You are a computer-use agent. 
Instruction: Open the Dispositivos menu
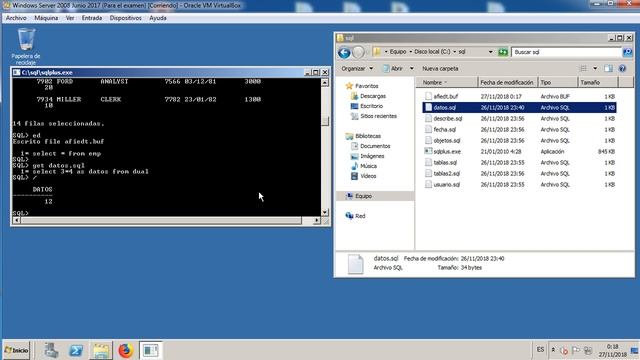(x=125, y=18)
